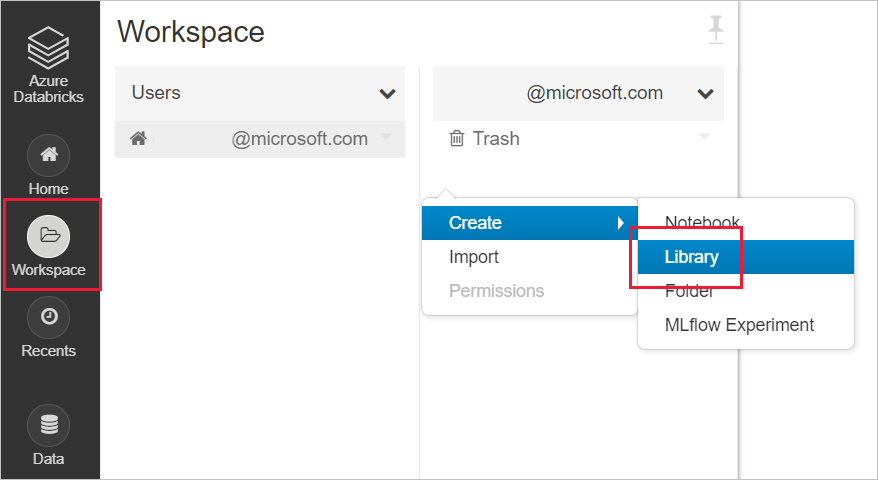Pin the Workspace panel

(x=715, y=31)
